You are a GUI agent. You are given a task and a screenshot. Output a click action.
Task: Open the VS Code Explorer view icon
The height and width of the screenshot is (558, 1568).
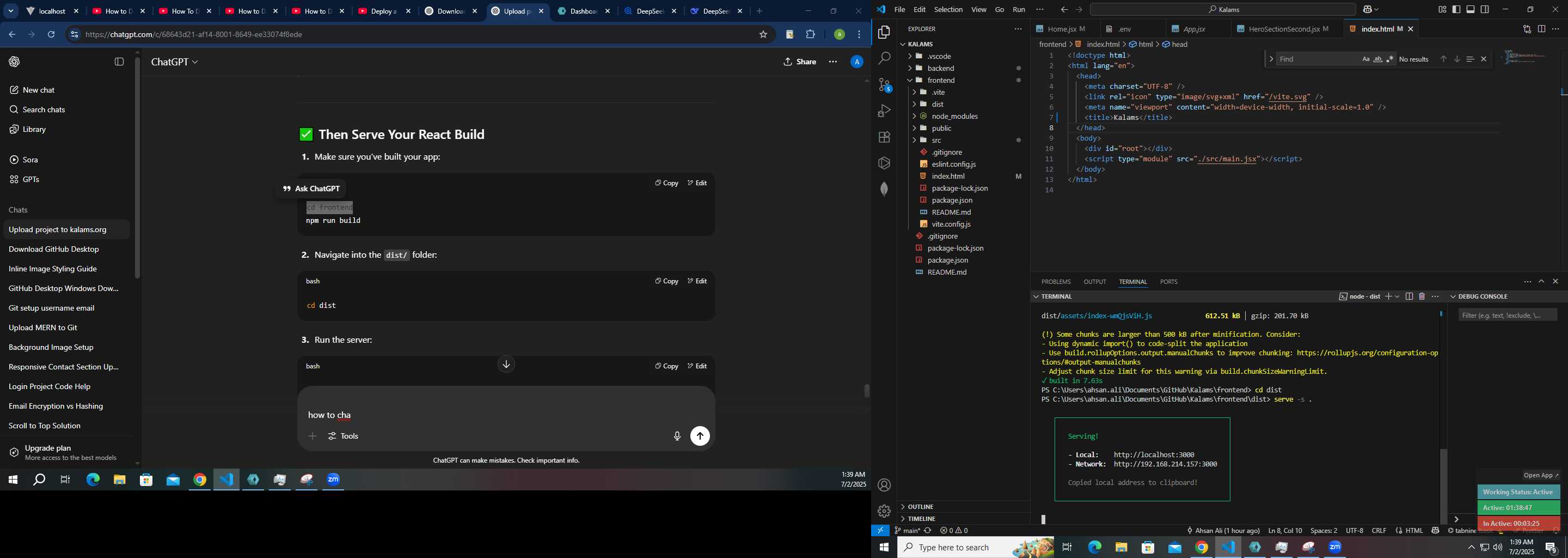(x=884, y=32)
